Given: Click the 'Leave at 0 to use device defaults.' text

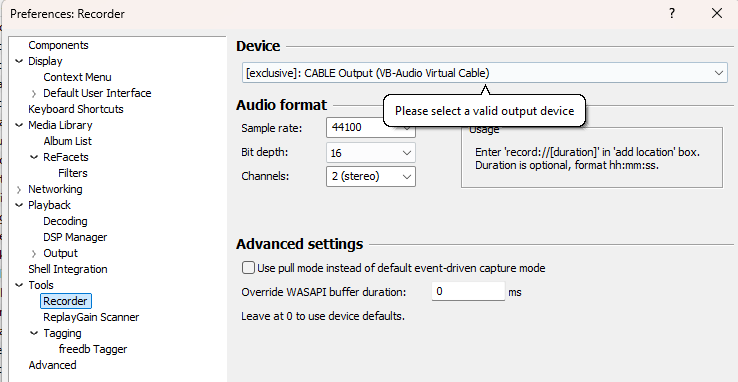Looking at the screenshot, I should 323,316.
